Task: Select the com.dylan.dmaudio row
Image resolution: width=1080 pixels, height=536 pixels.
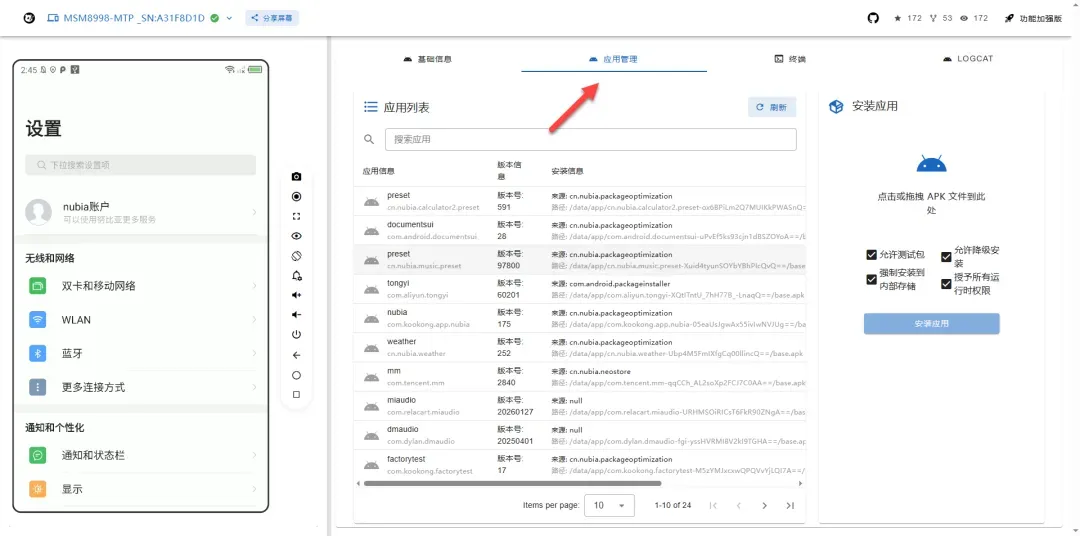Action: point(579,435)
